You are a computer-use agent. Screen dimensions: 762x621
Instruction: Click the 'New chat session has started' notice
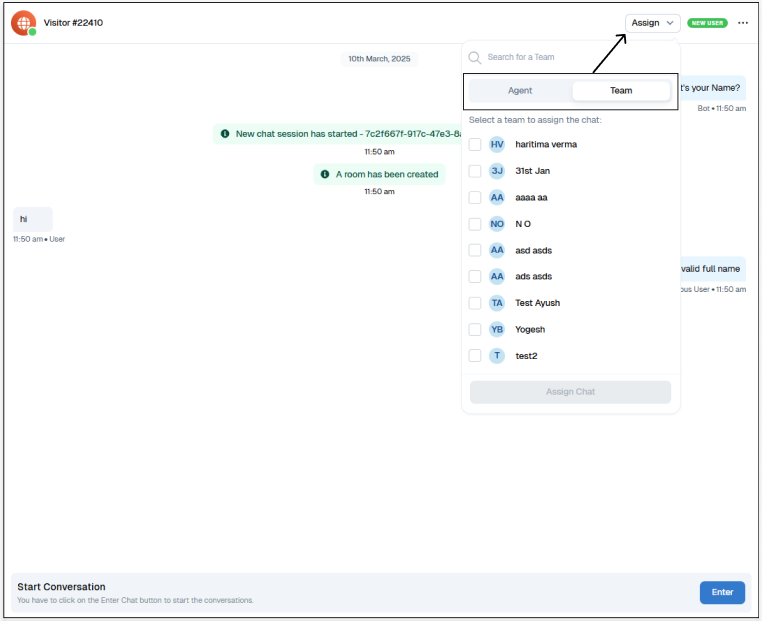coord(338,134)
